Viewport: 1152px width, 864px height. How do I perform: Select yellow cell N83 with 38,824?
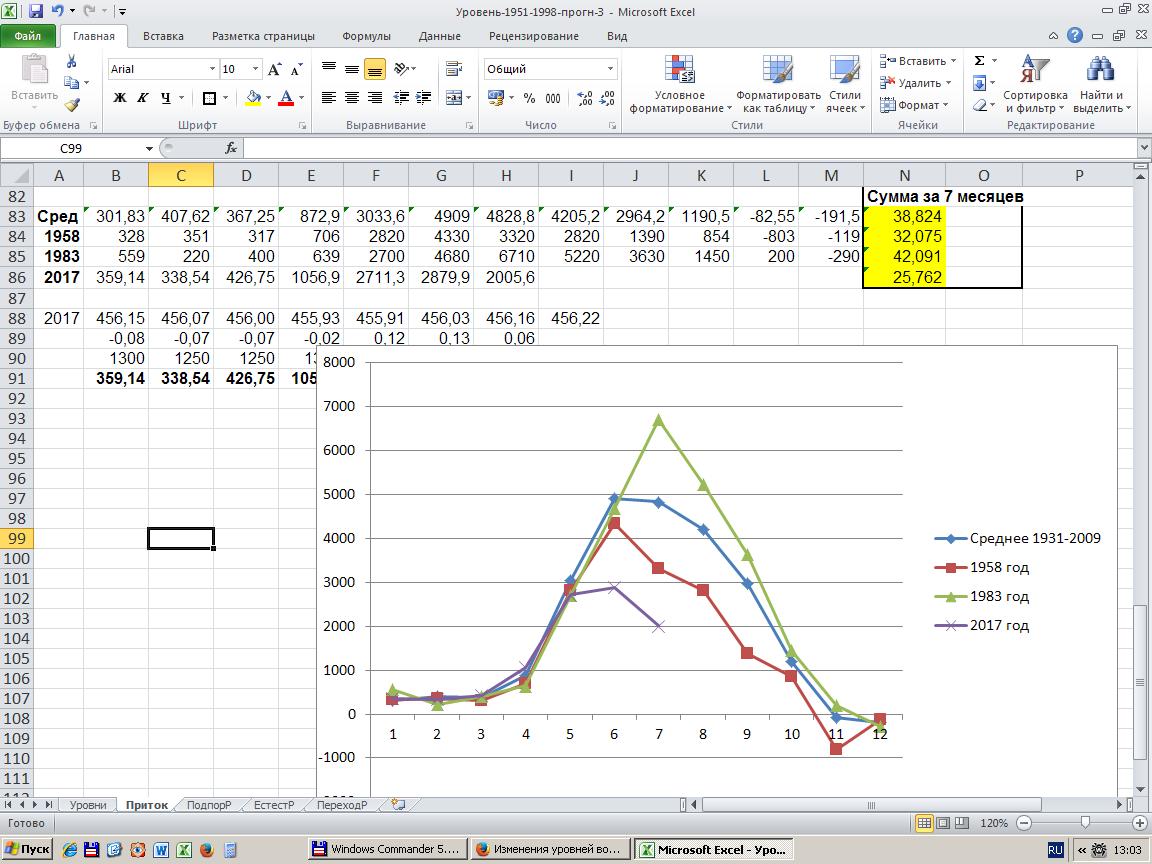(x=904, y=217)
